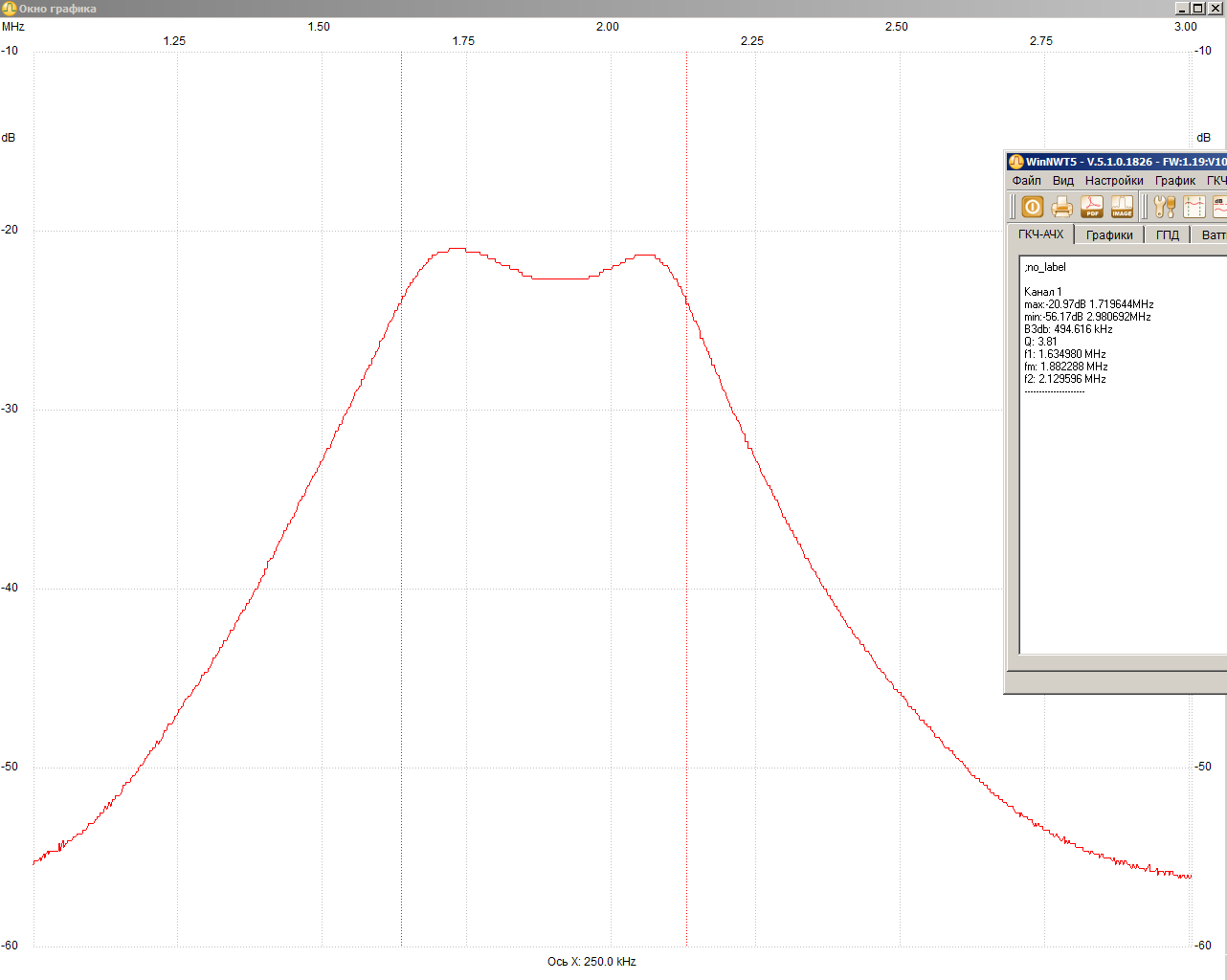This screenshot has height=980, width=1227.
Task: Export the plot with the PDF icon
Action: click(1092, 207)
